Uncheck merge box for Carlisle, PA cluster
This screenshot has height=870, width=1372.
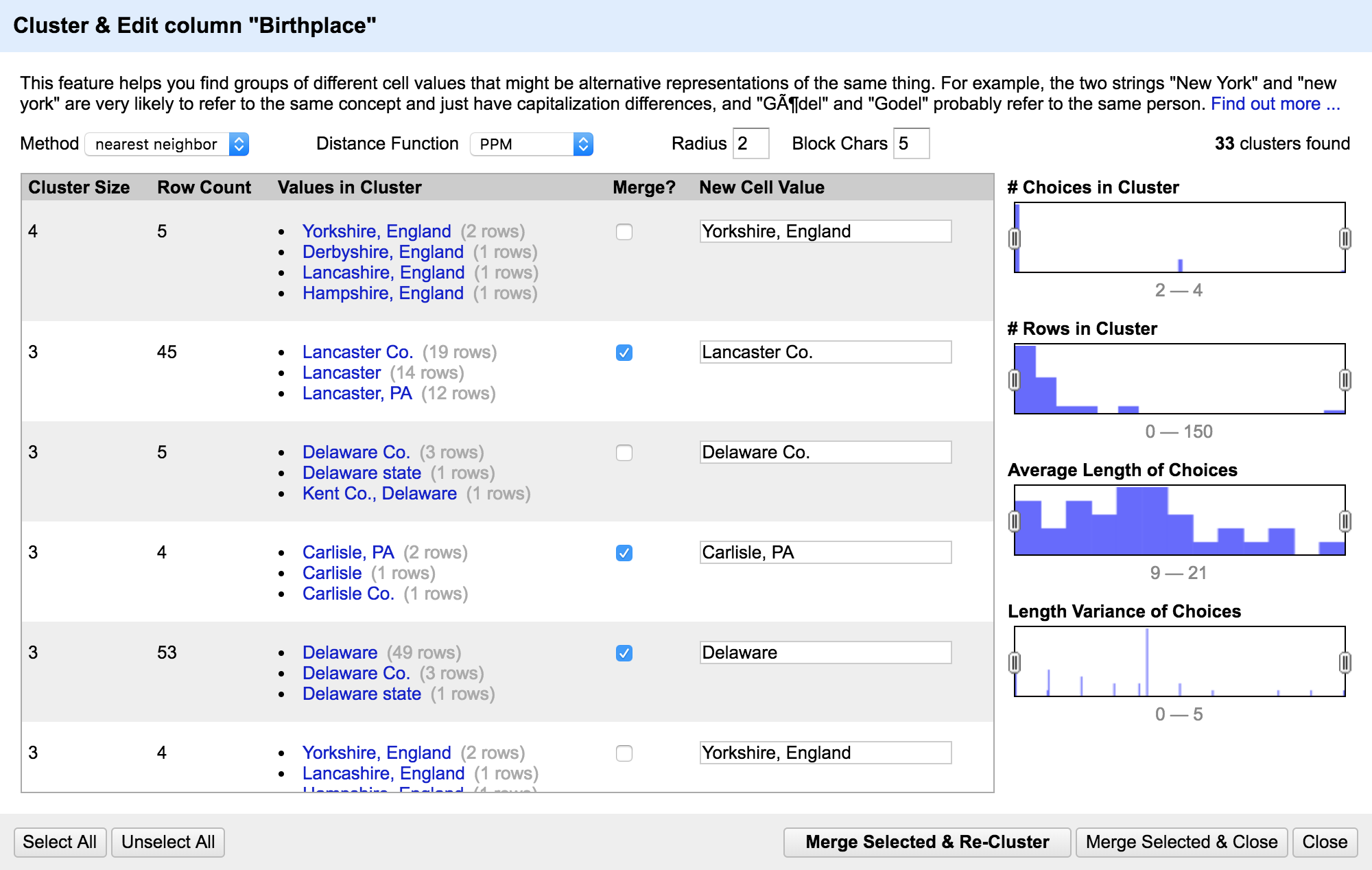[624, 553]
